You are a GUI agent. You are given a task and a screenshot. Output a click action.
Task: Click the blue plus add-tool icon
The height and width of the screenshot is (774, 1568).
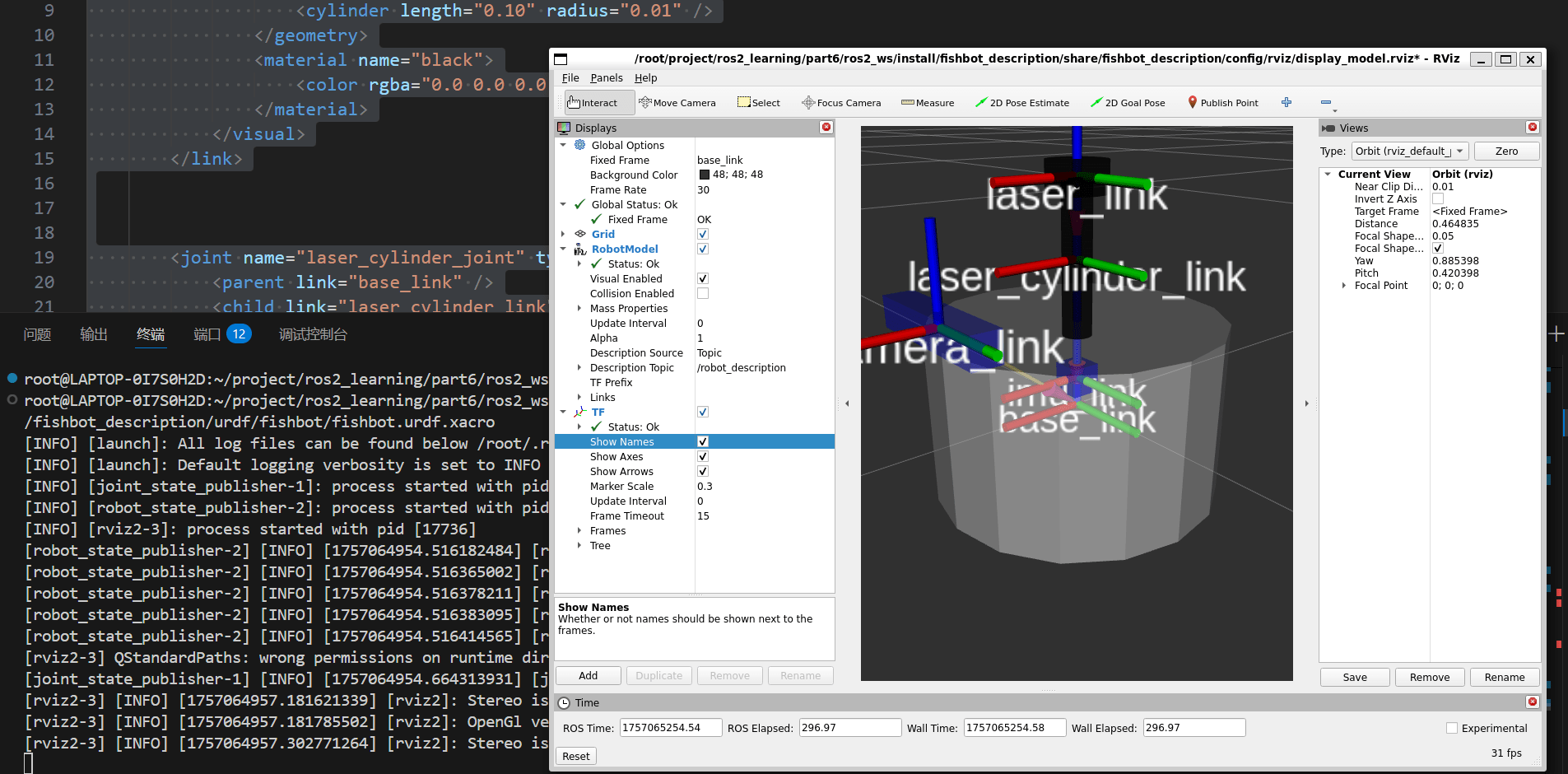pyautogui.click(x=1287, y=102)
